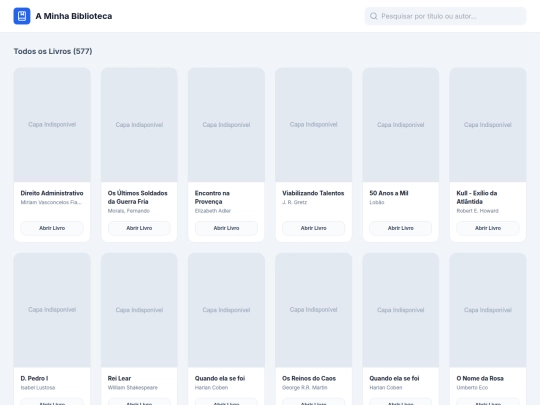This screenshot has height=405, width=540.
Task: Click the title Rei Lear
Action: [x=119, y=378]
